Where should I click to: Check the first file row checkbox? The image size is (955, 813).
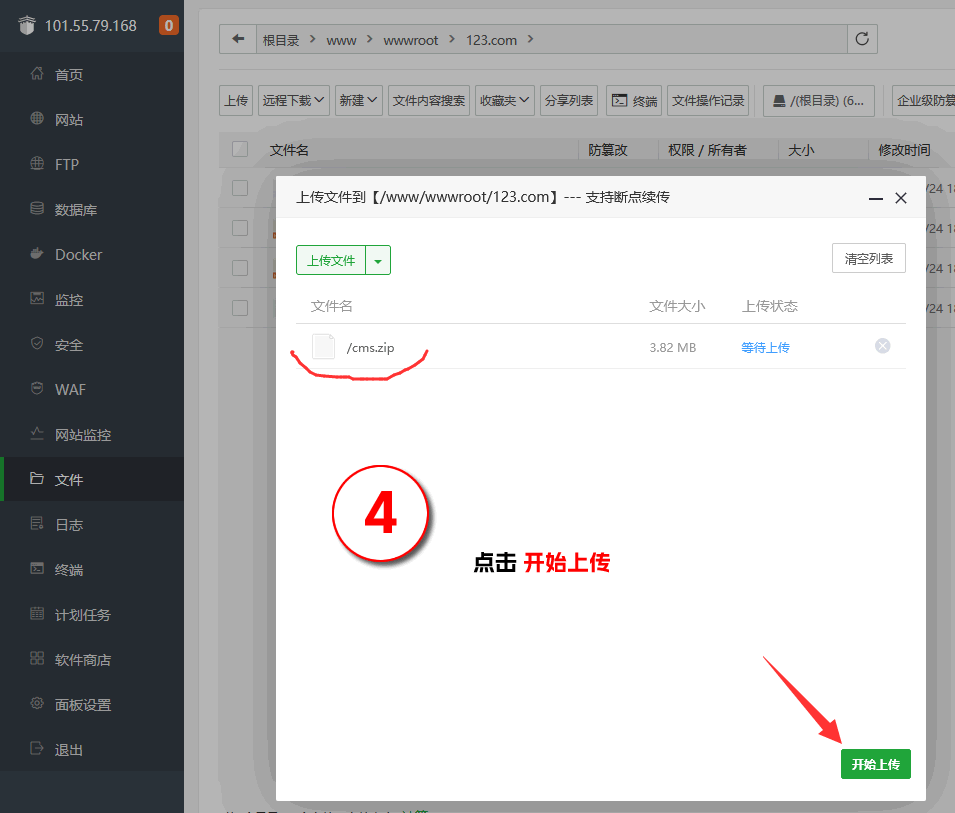240,188
